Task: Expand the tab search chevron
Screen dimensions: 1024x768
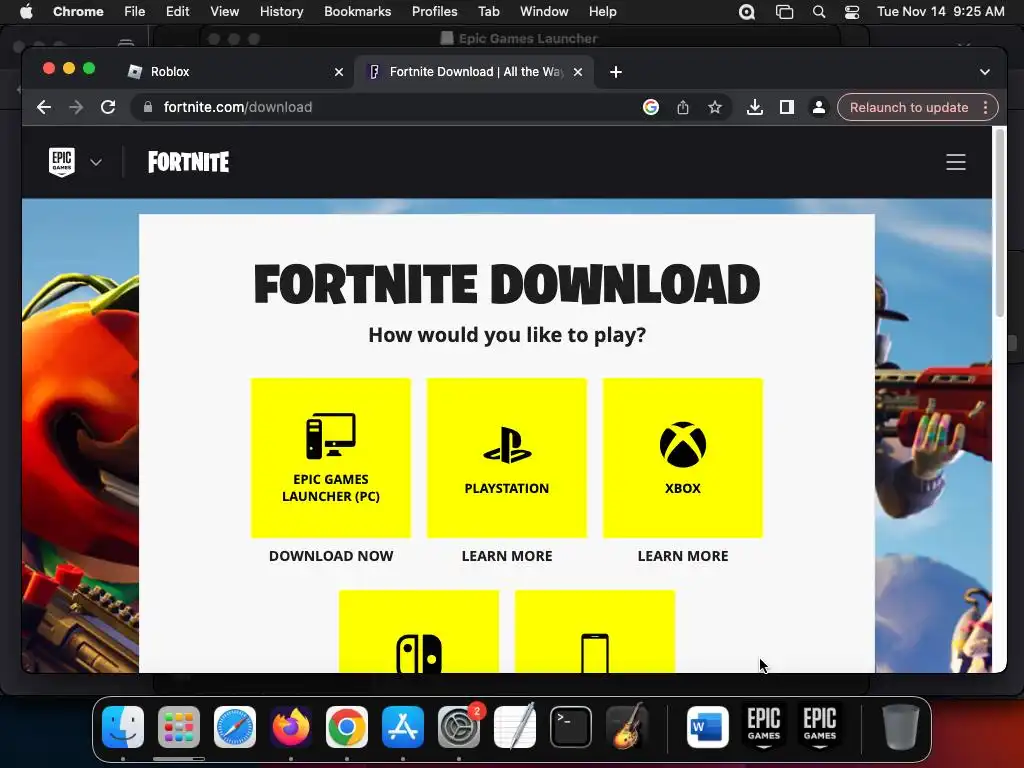Action: click(985, 72)
